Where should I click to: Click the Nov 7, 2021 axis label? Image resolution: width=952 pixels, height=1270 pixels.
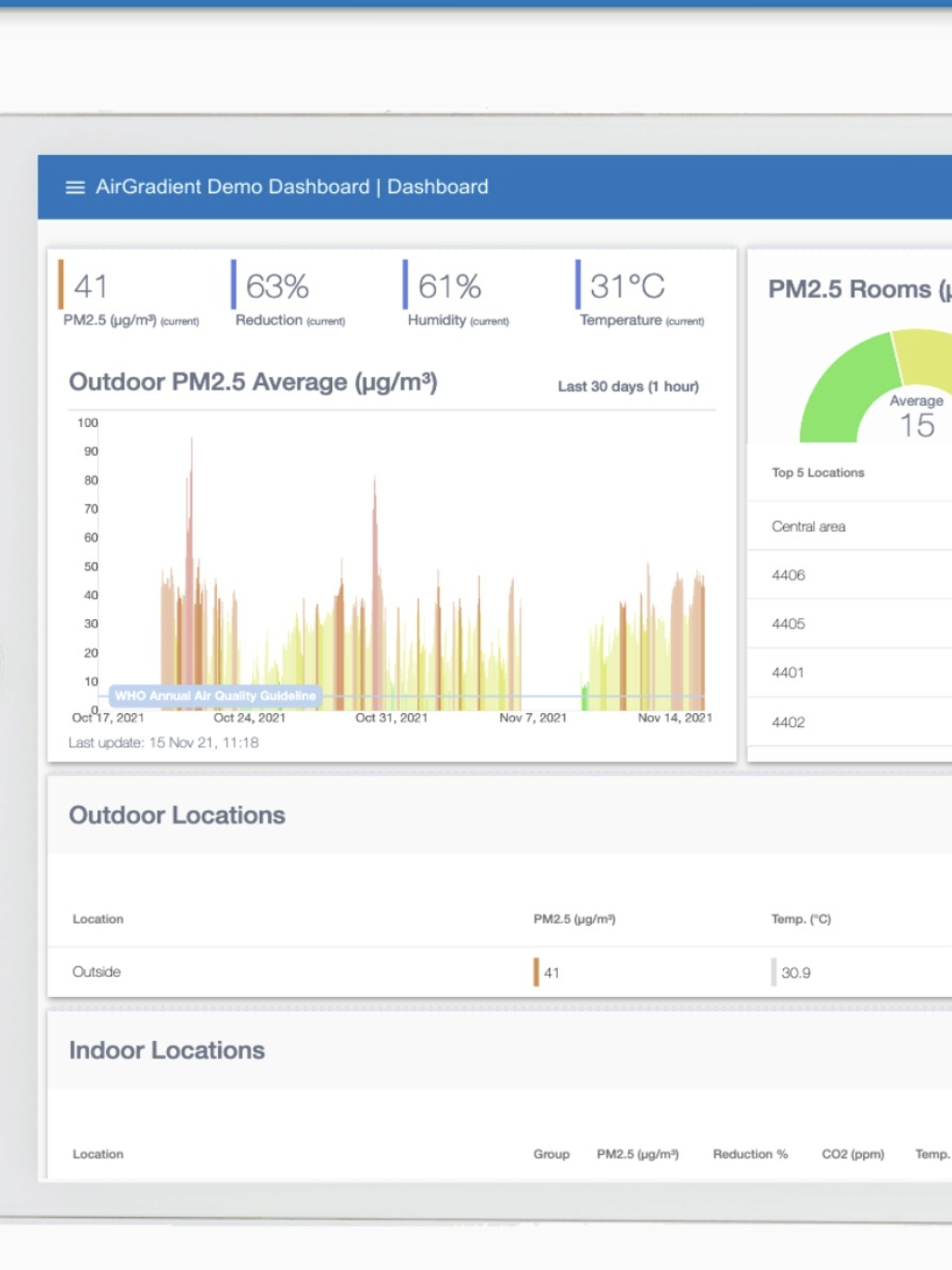(533, 718)
